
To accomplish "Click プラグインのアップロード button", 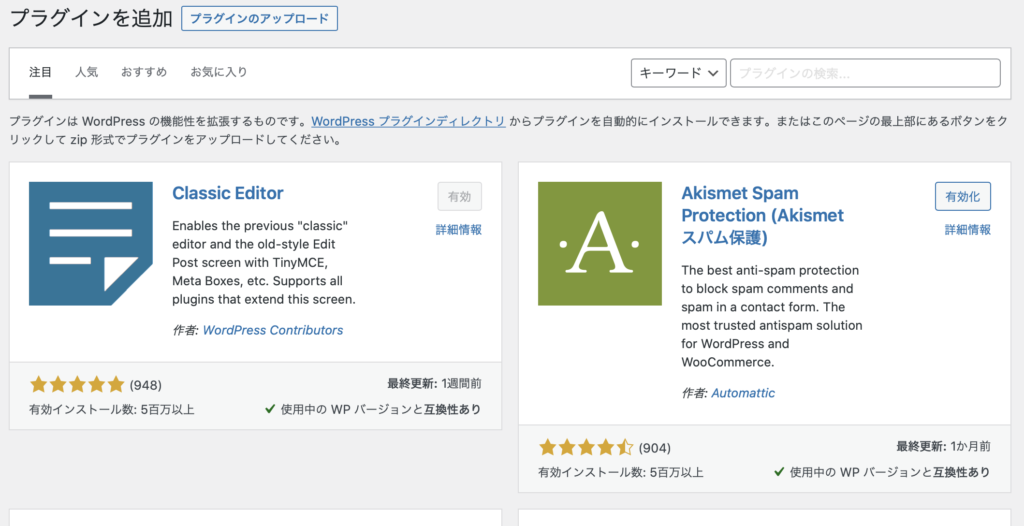I will click(x=259, y=18).
